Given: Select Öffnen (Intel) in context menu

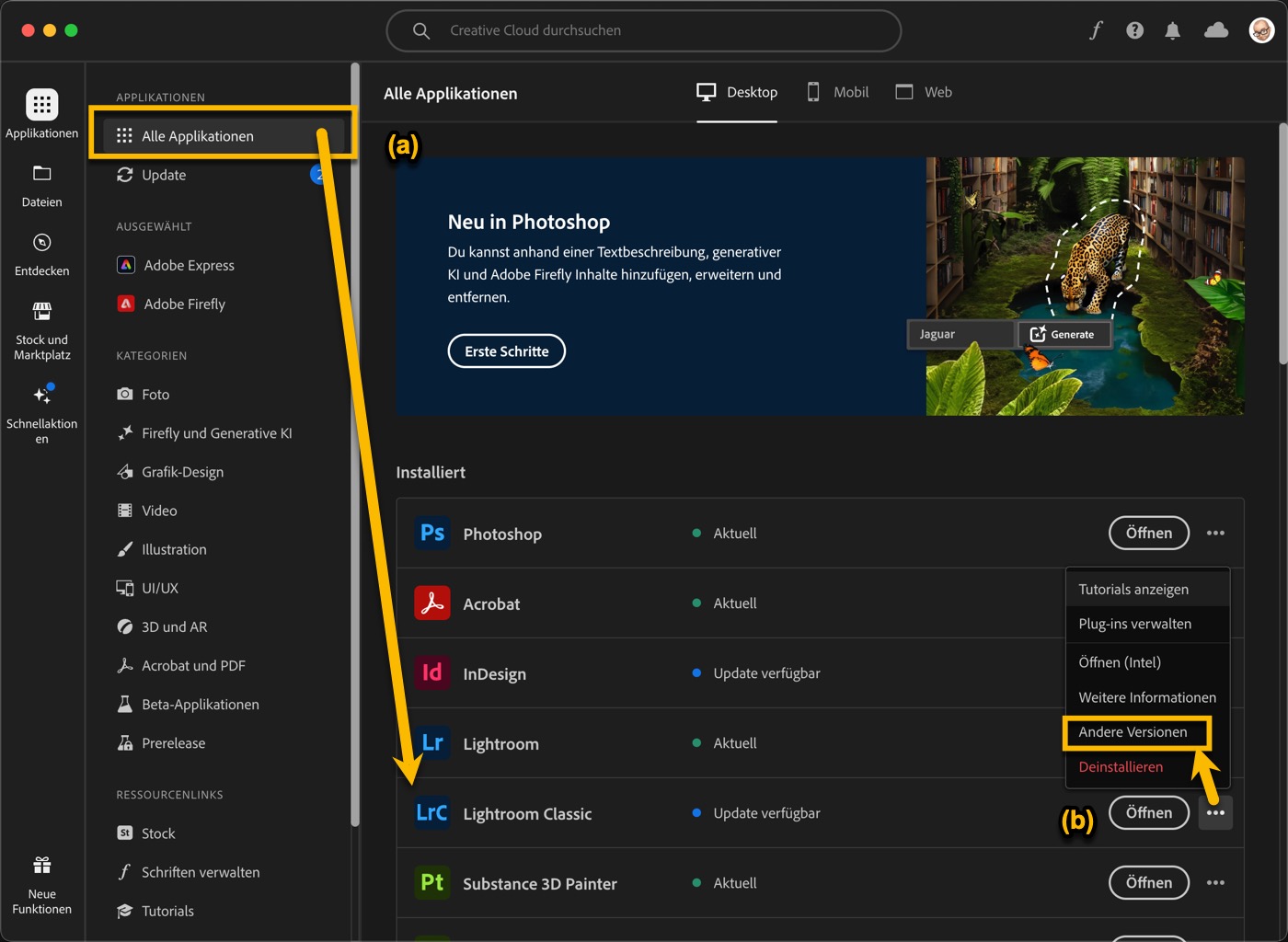Looking at the screenshot, I should [1147, 662].
